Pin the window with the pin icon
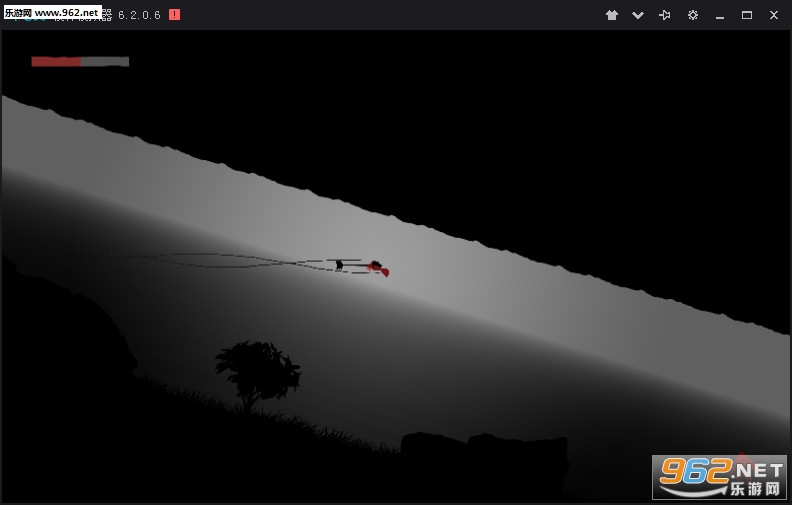792x505 pixels. coord(665,15)
